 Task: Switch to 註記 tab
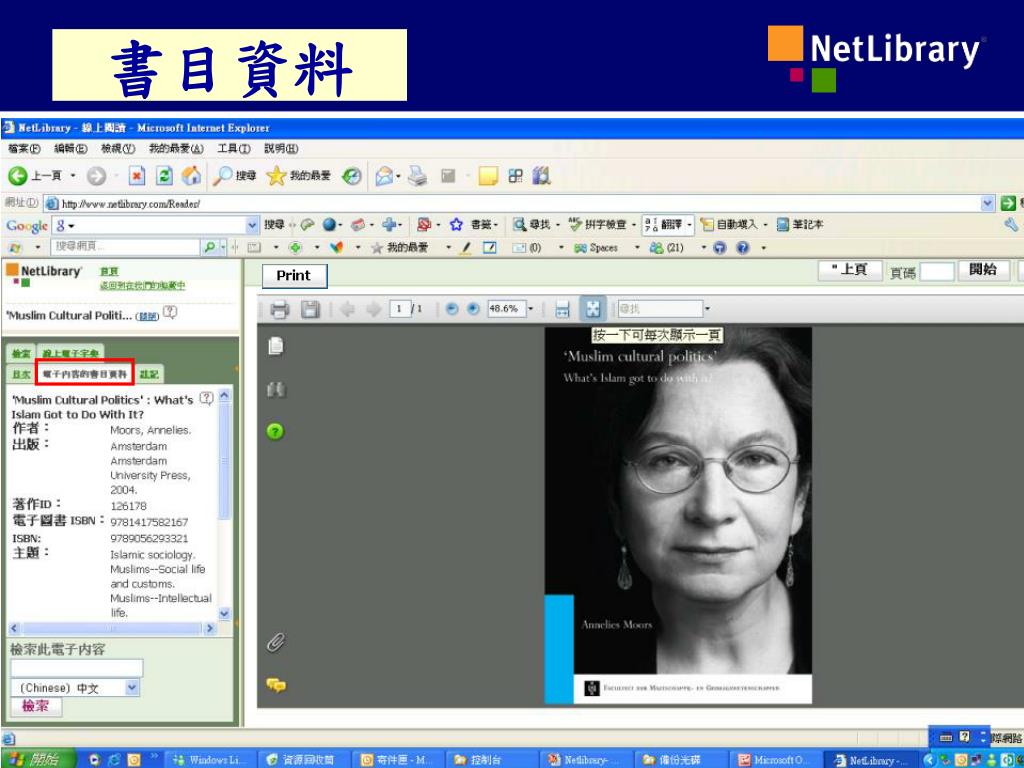tap(150, 374)
